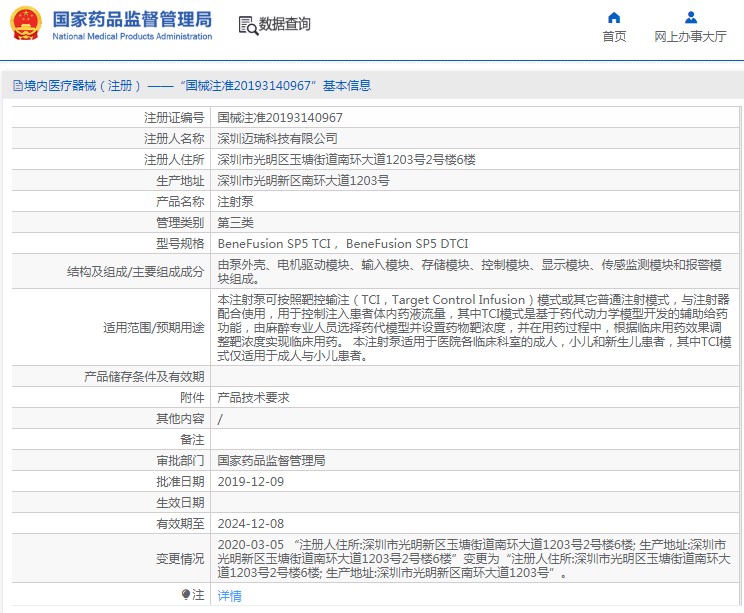Select registration number 国械注准20193140967 value

tap(280, 117)
